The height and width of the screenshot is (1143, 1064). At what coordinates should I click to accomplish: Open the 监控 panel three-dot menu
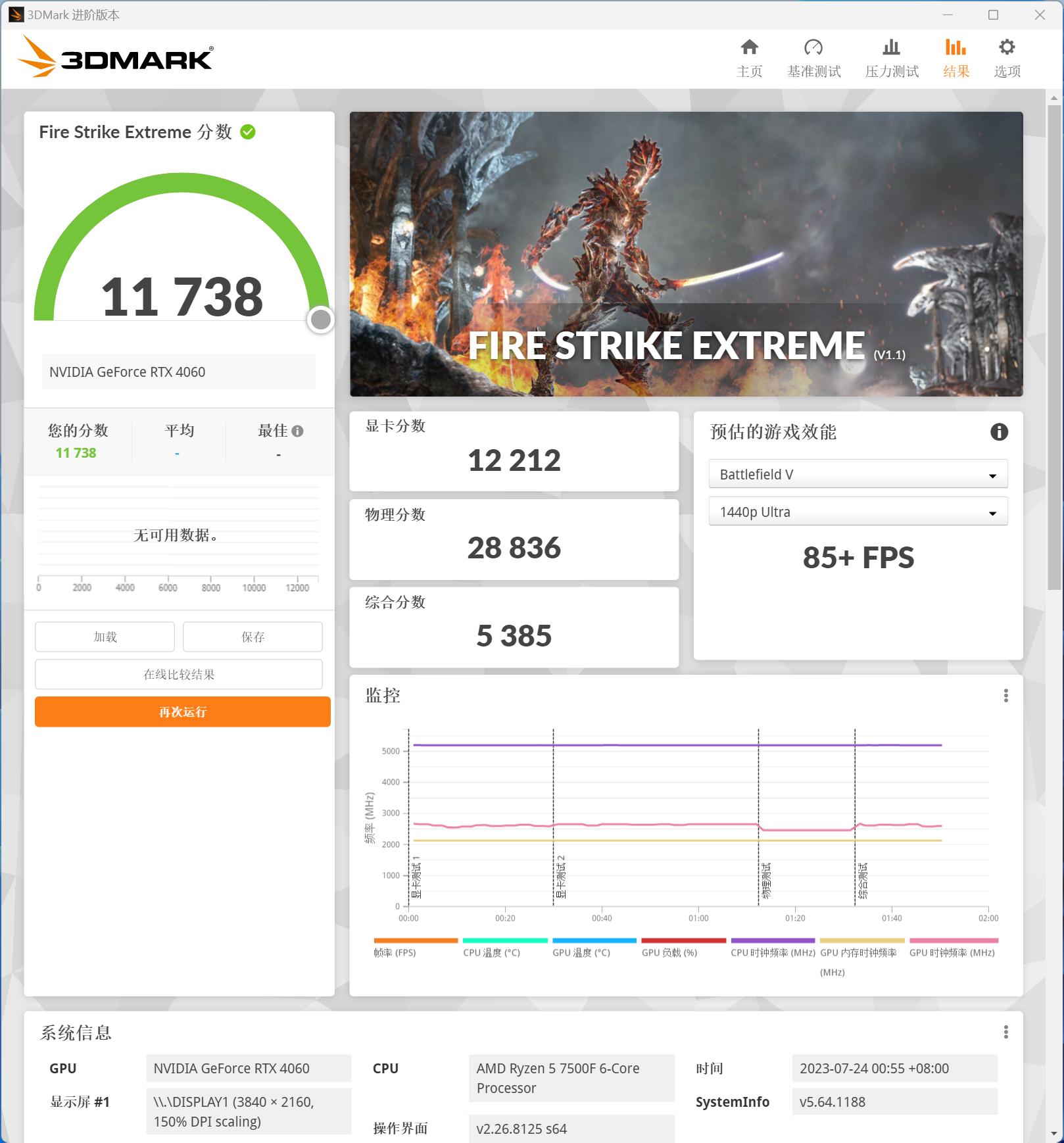click(1005, 696)
